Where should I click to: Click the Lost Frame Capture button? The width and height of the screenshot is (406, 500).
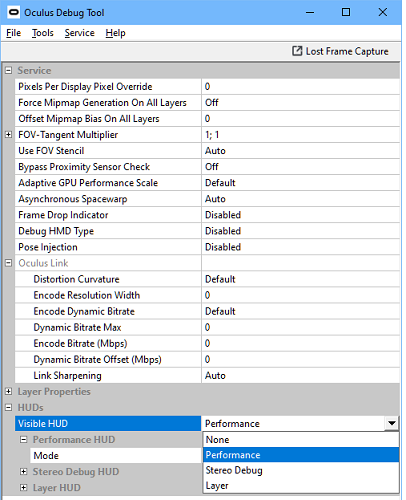[340, 51]
